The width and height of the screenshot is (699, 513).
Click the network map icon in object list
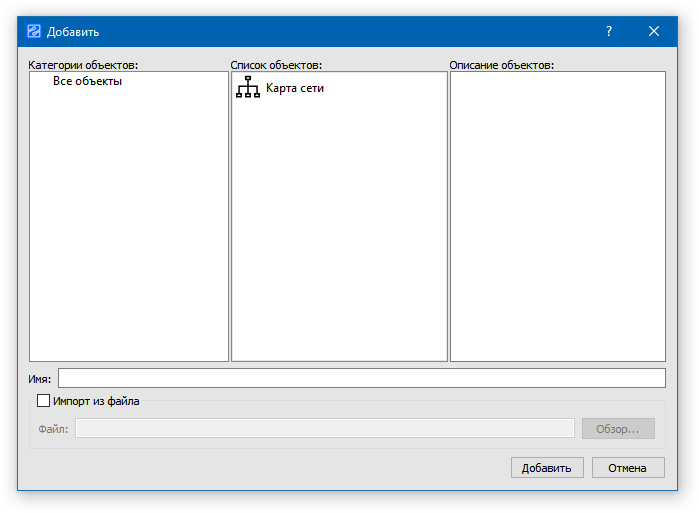[x=247, y=88]
